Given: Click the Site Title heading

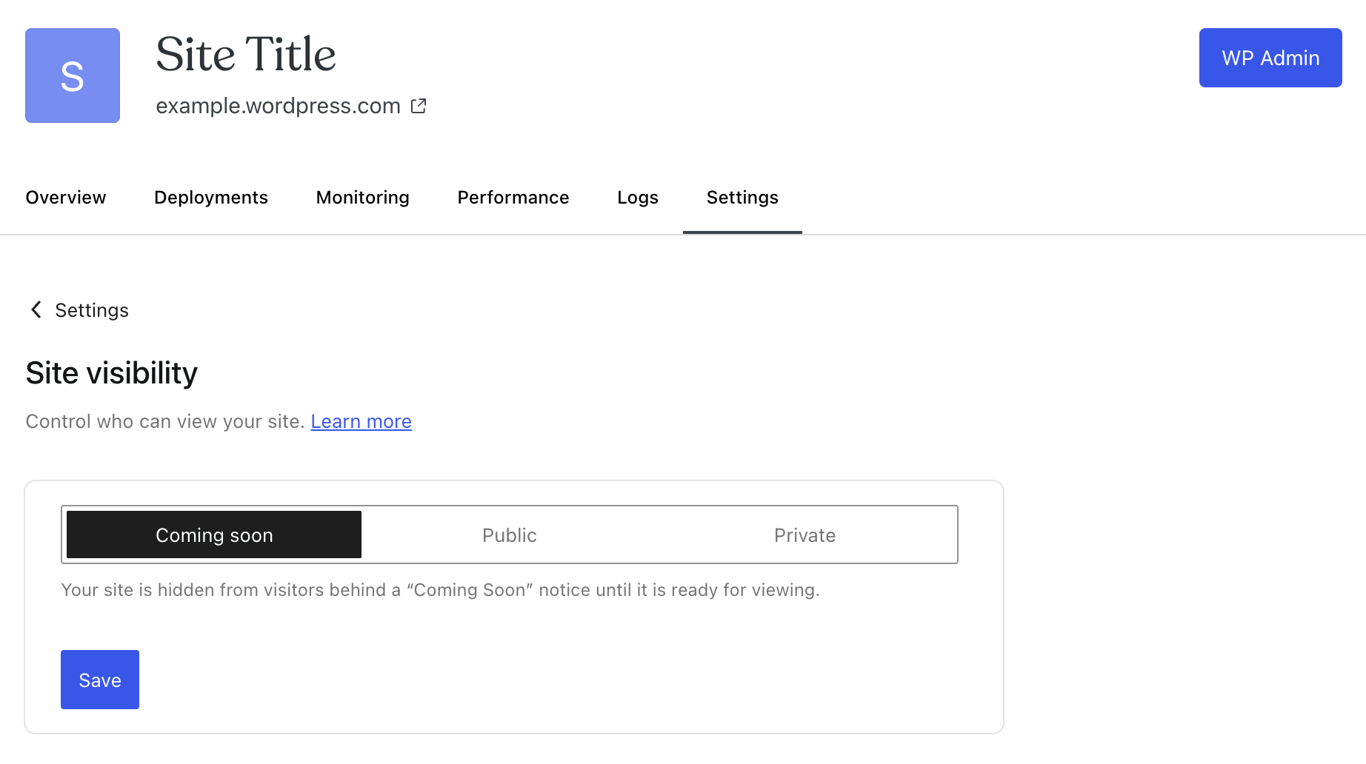Looking at the screenshot, I should pos(245,55).
